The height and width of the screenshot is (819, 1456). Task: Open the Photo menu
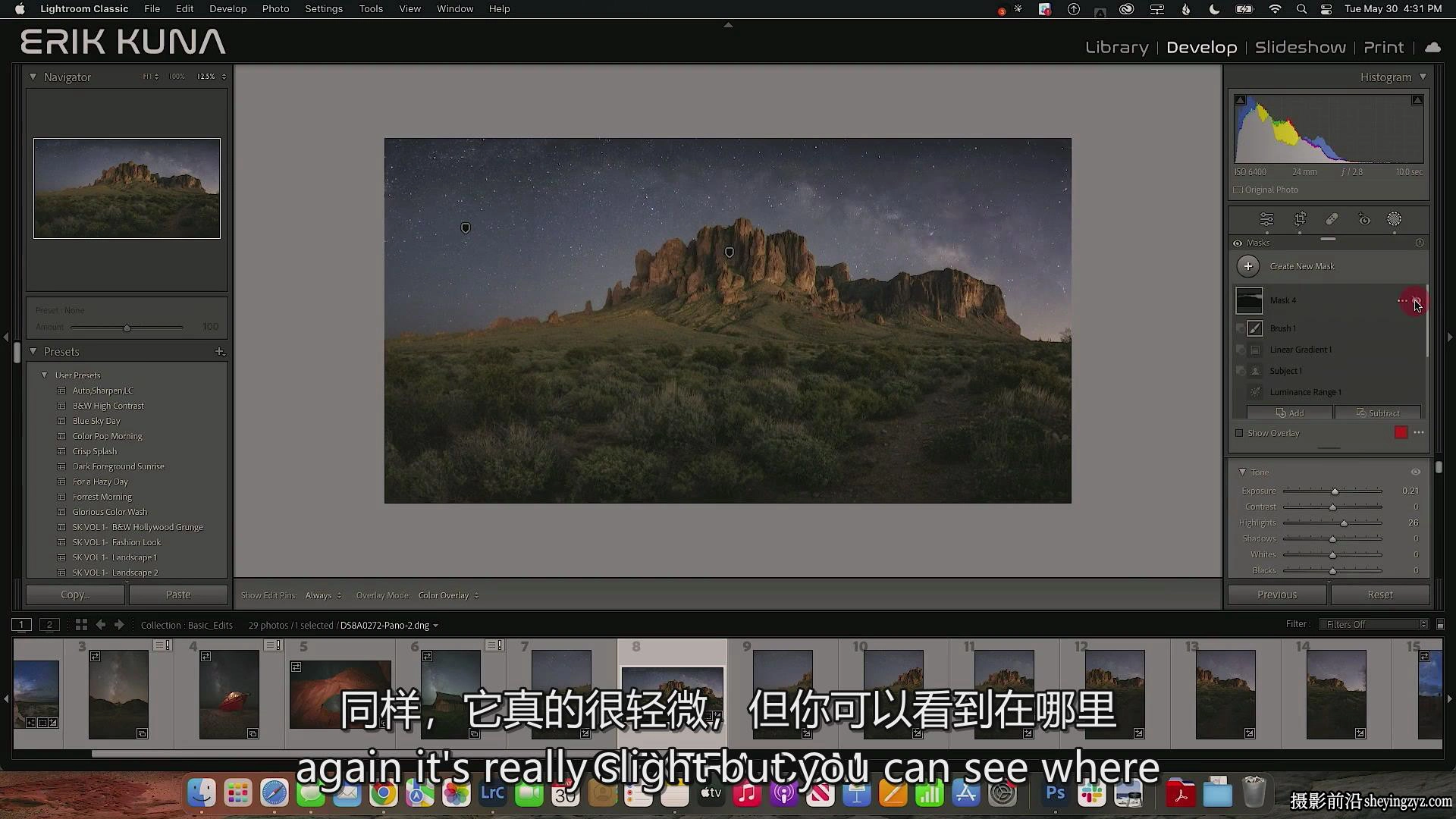coord(275,9)
